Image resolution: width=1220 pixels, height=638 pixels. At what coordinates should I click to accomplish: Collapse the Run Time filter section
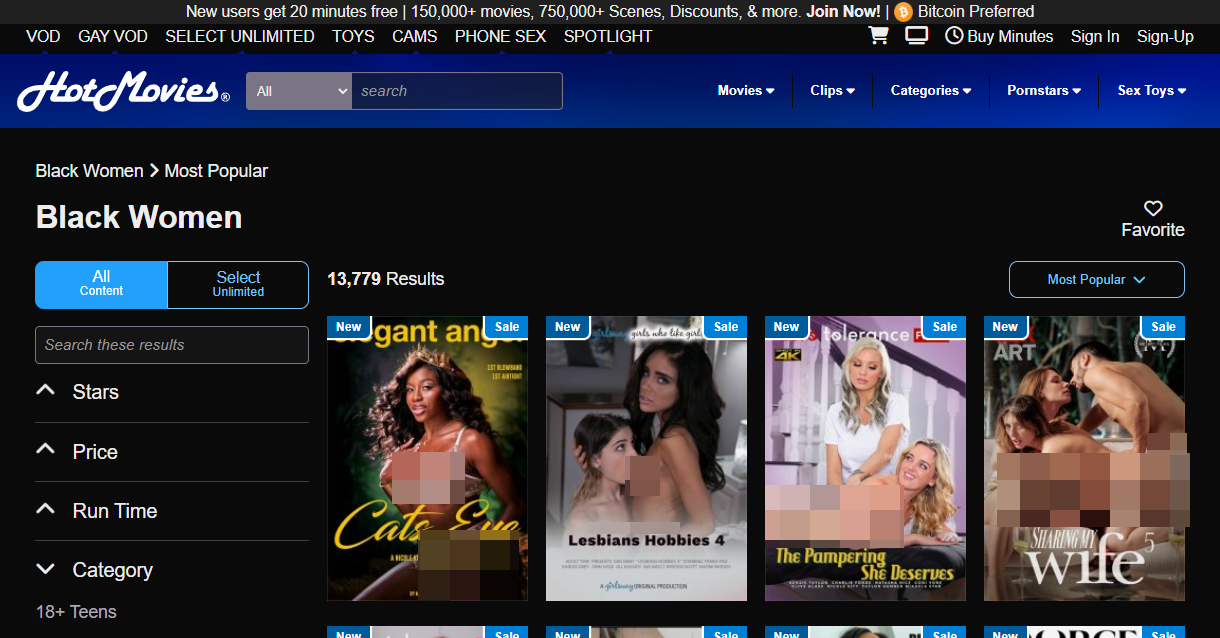(x=172, y=511)
